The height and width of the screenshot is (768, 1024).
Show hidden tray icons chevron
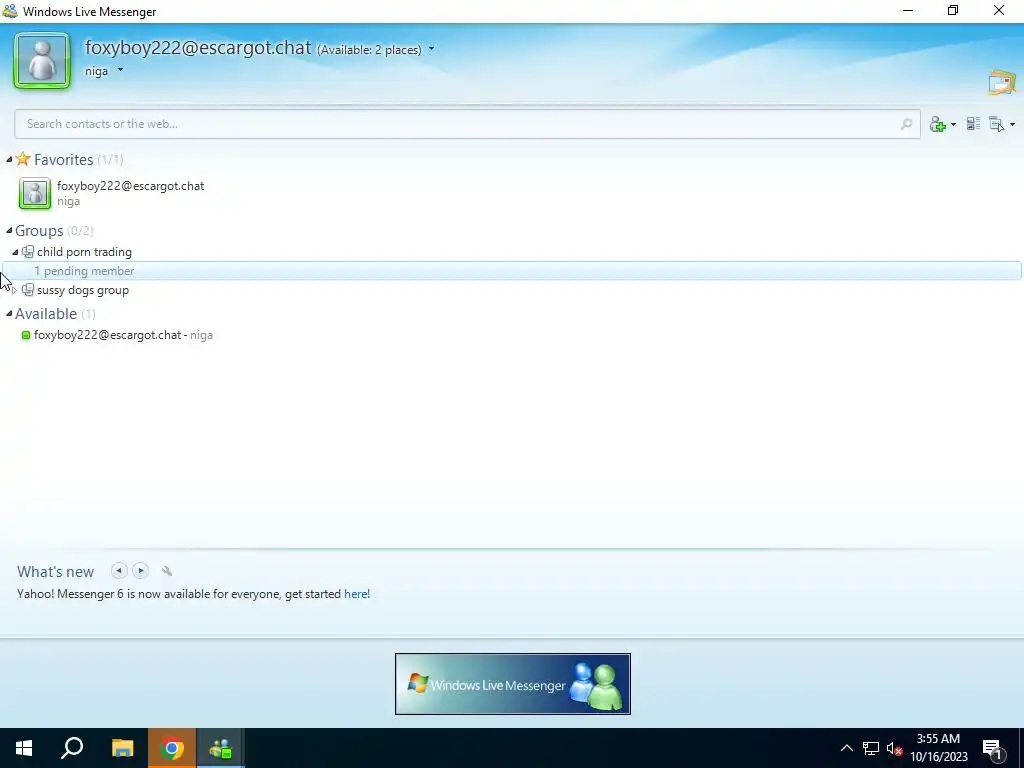click(x=846, y=748)
